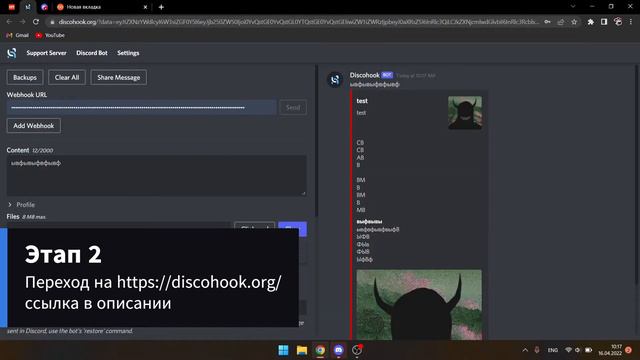The width and height of the screenshot is (640, 360).
Task: Open the Chrome extensions puzzle icon
Action: (x=591, y=22)
